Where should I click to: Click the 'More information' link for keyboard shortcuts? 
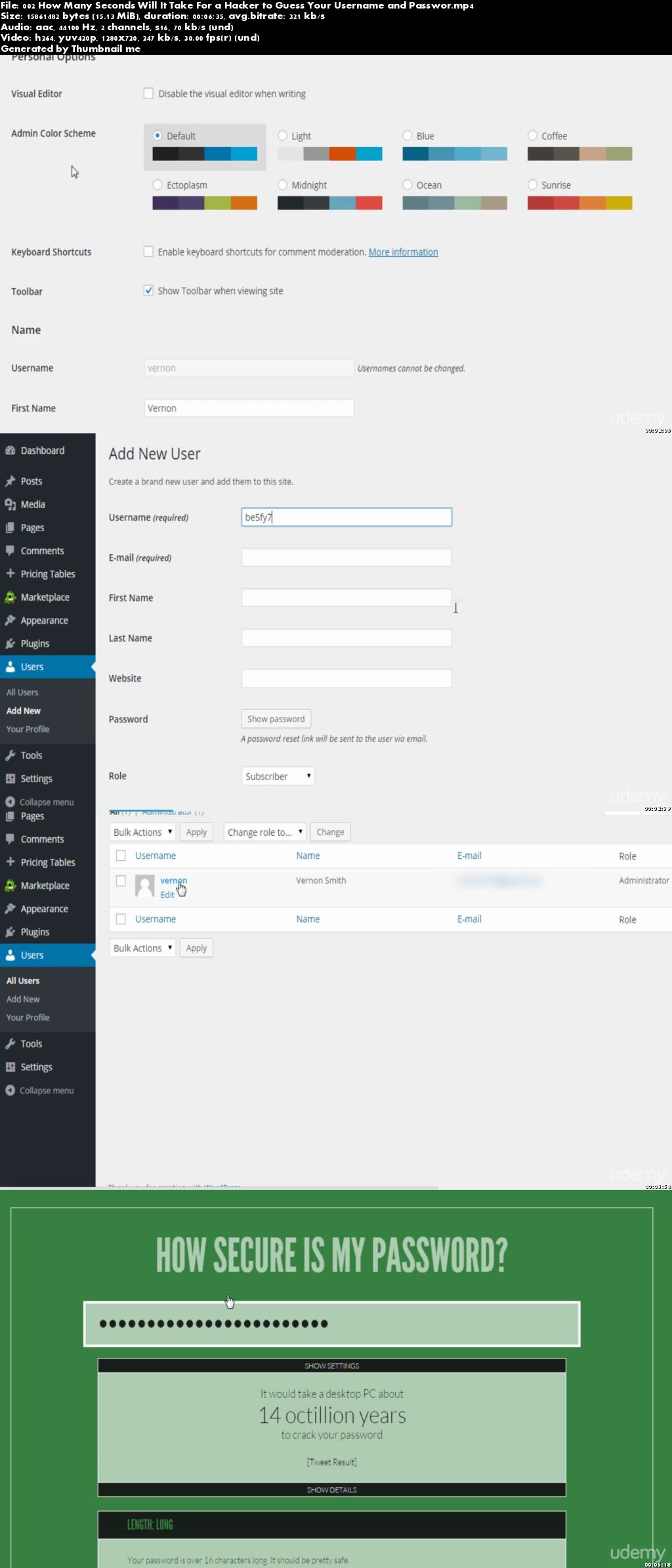pyautogui.click(x=403, y=252)
